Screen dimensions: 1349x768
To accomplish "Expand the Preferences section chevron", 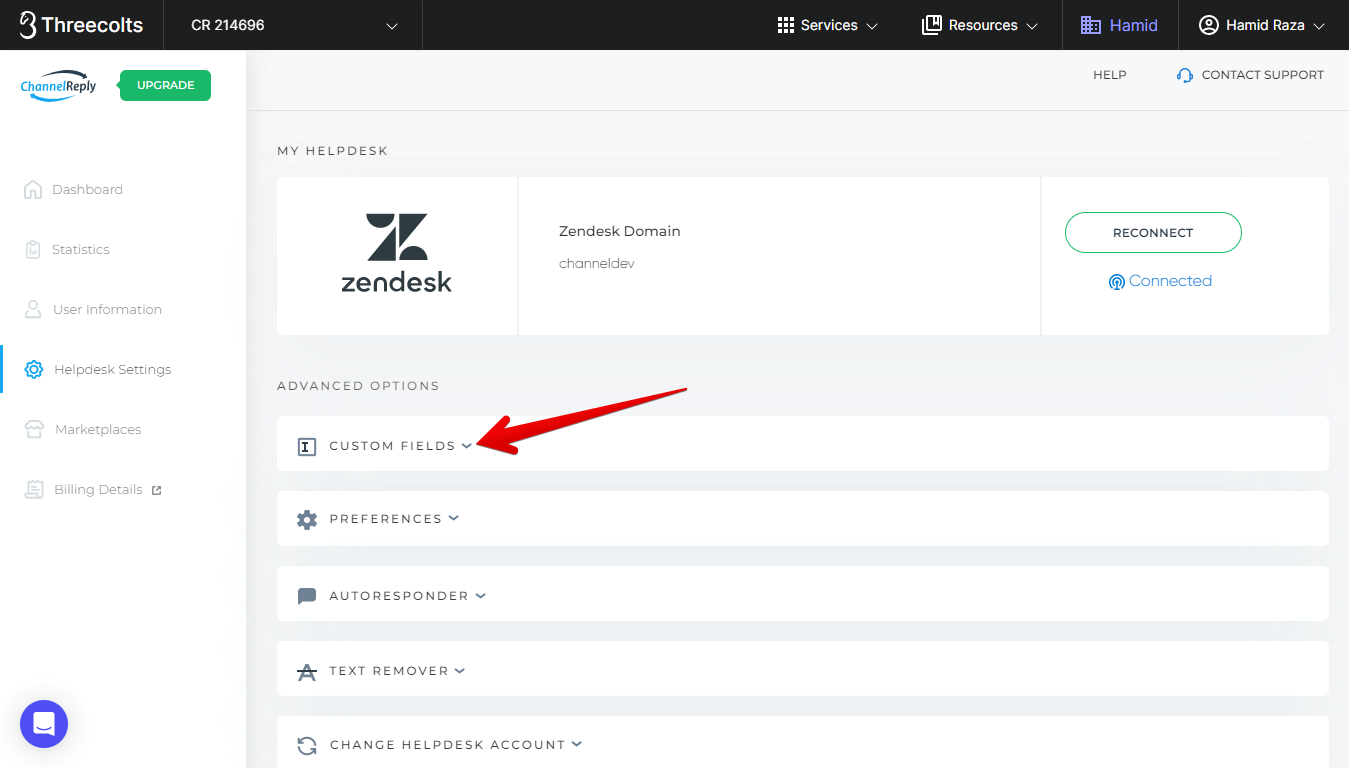I will pyautogui.click(x=454, y=518).
